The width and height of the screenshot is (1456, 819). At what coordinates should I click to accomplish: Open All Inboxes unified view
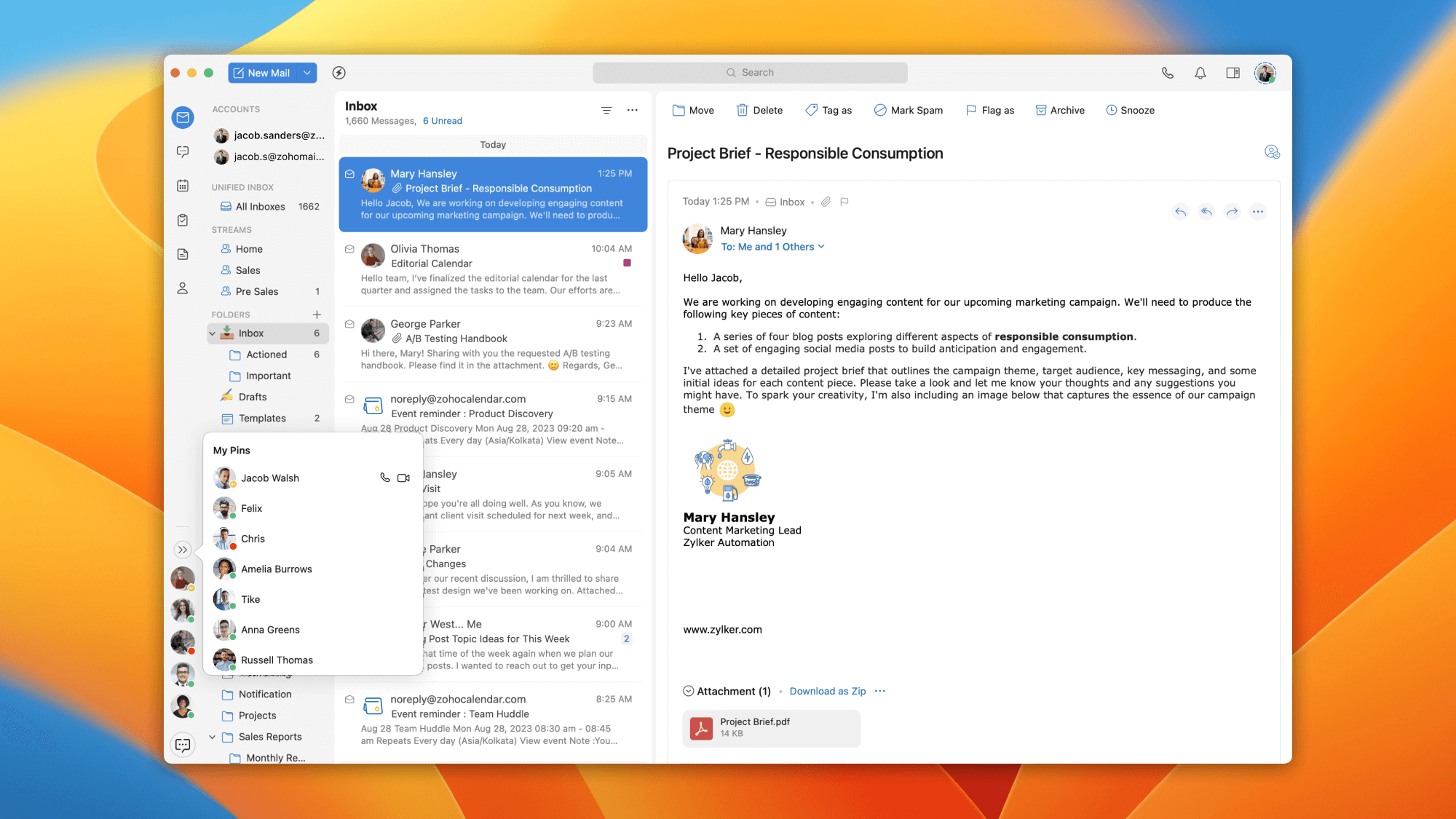[x=269, y=207]
